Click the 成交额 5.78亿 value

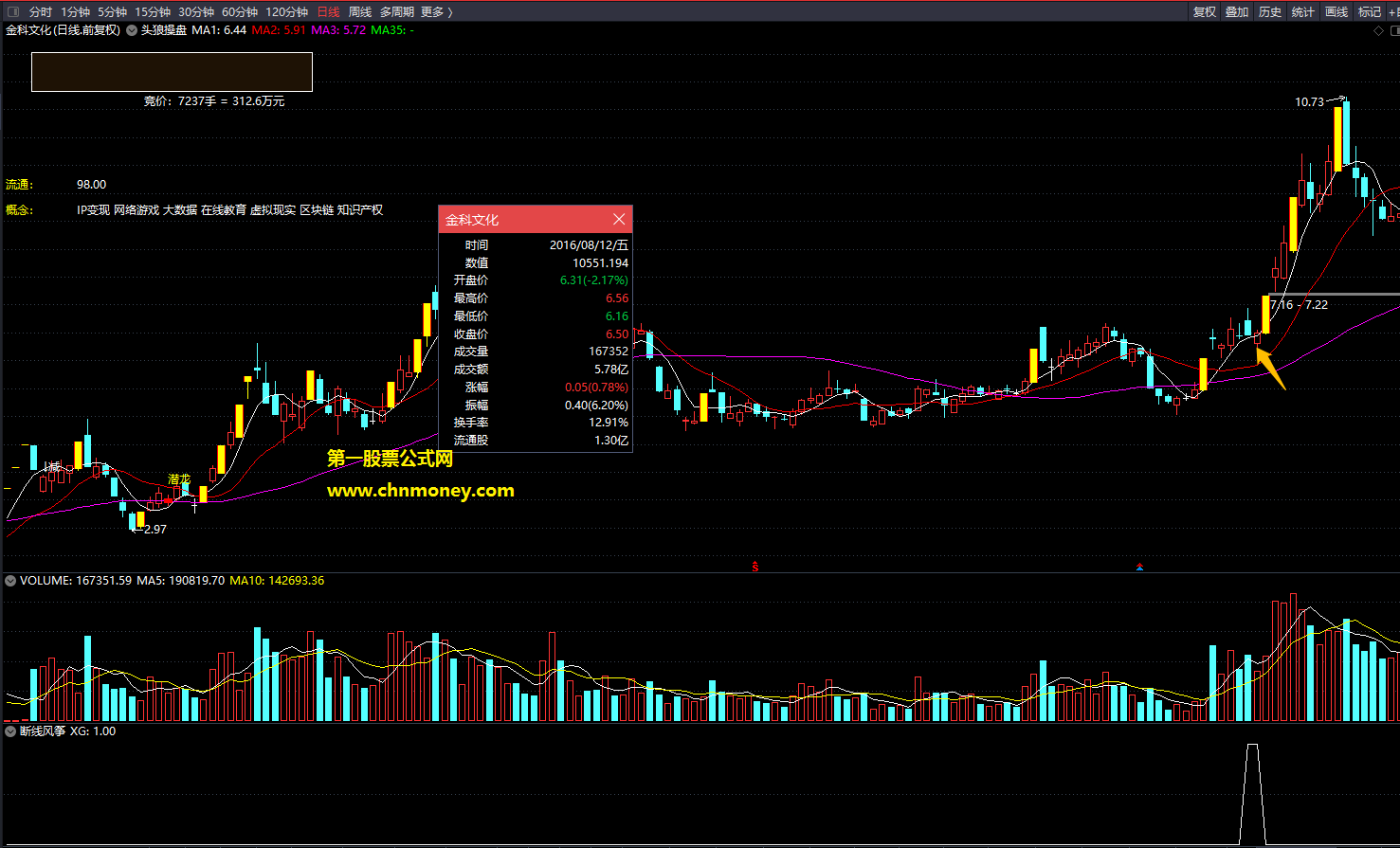click(611, 370)
